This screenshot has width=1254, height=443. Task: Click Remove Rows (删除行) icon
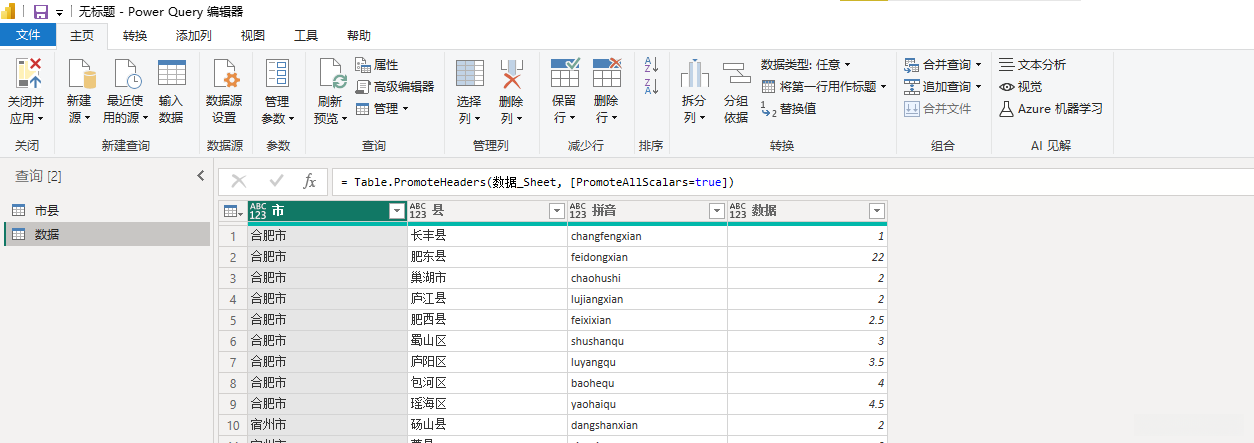tap(607, 73)
